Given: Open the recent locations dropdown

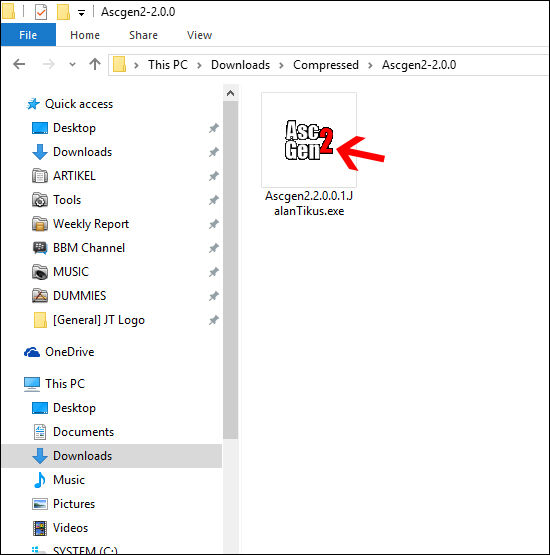Looking at the screenshot, I should (x=72, y=65).
